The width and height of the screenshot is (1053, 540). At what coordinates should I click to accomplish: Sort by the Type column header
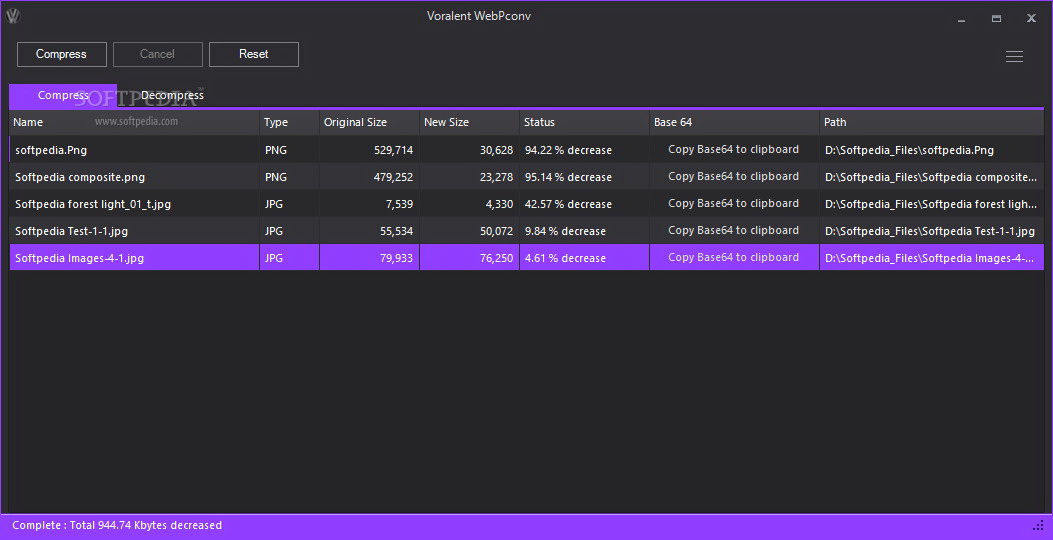[289, 122]
